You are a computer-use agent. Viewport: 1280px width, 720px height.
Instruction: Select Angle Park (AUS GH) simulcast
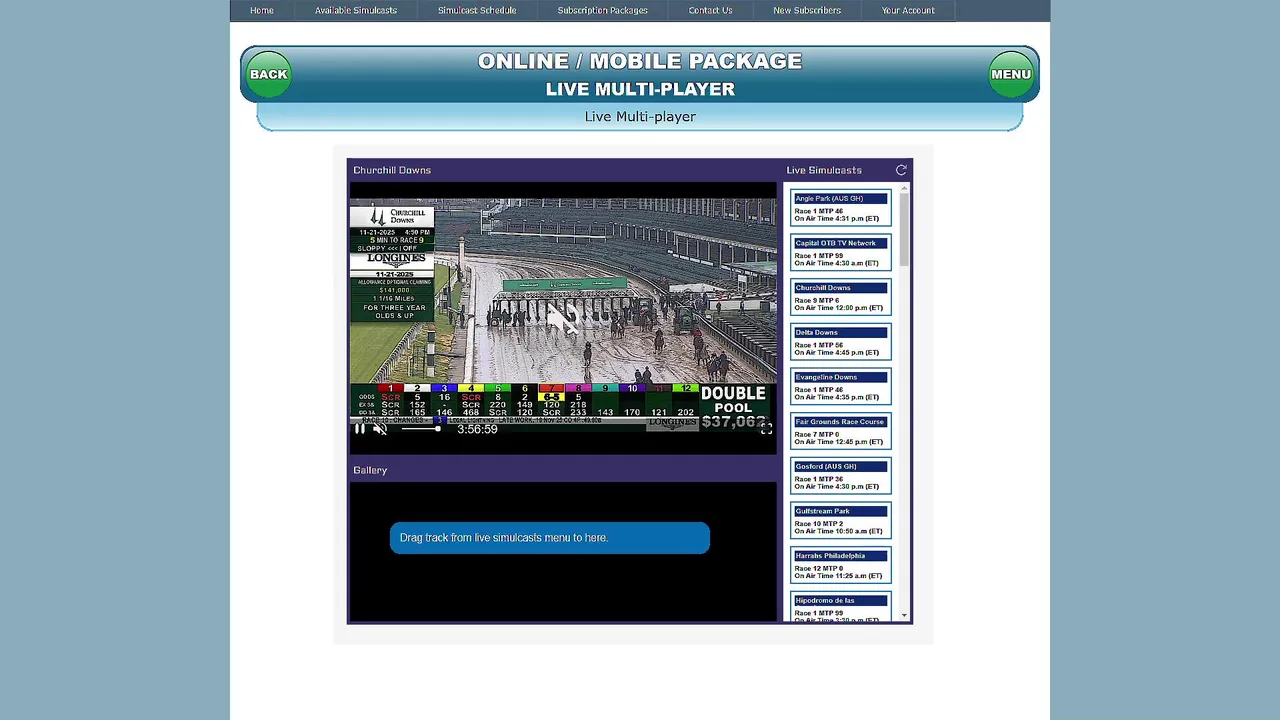(841, 208)
